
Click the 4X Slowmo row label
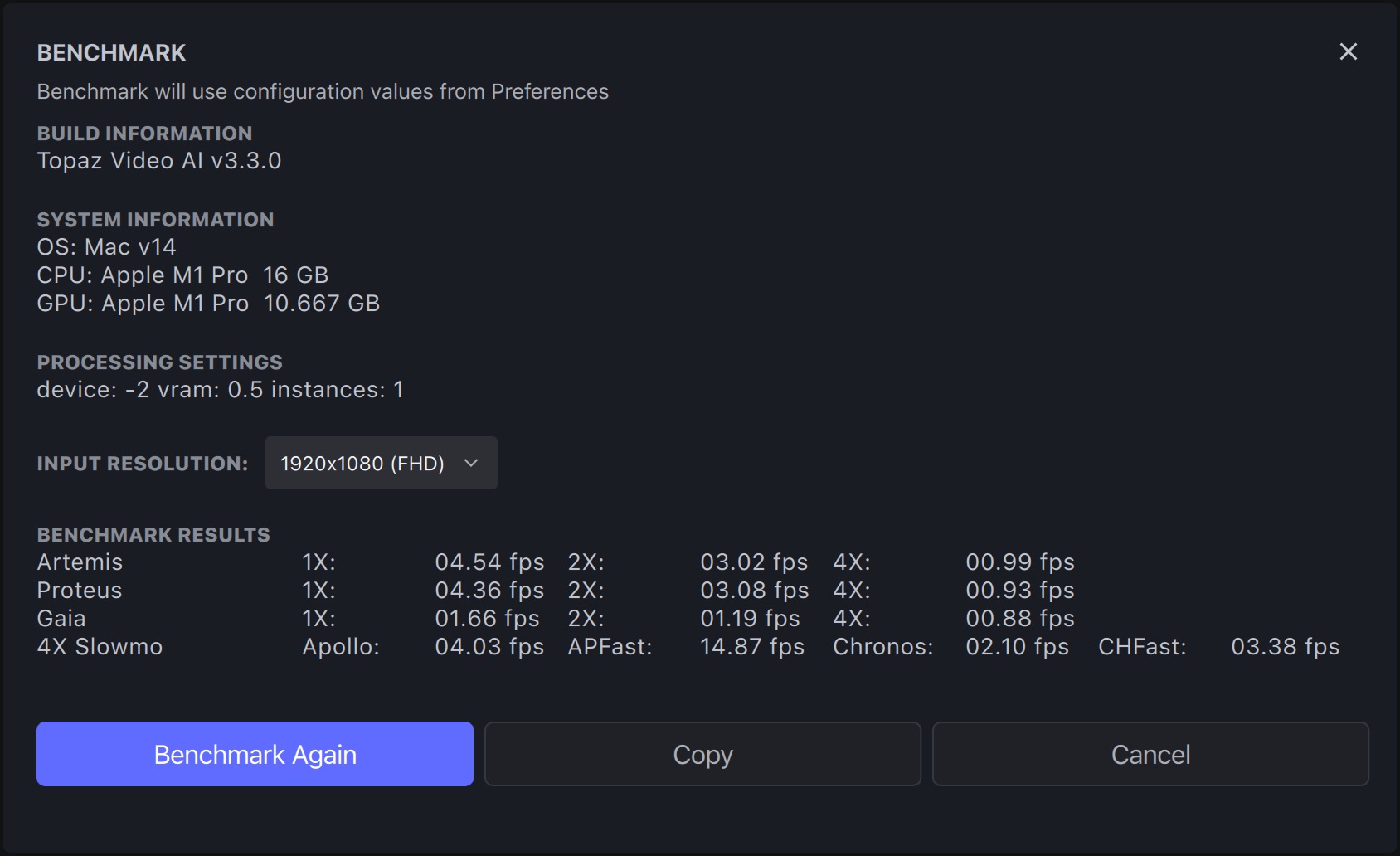tap(100, 647)
